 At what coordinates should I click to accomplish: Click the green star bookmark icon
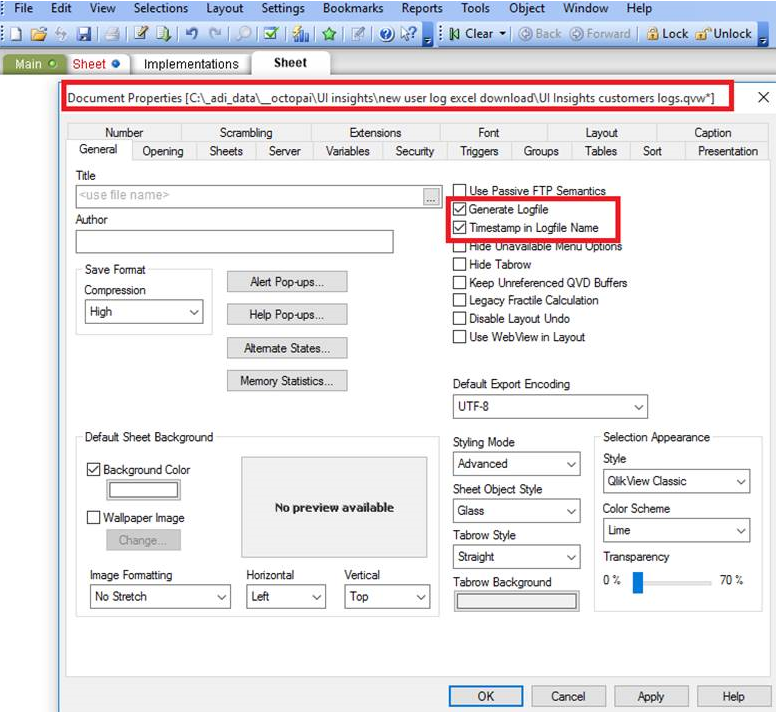pos(328,34)
